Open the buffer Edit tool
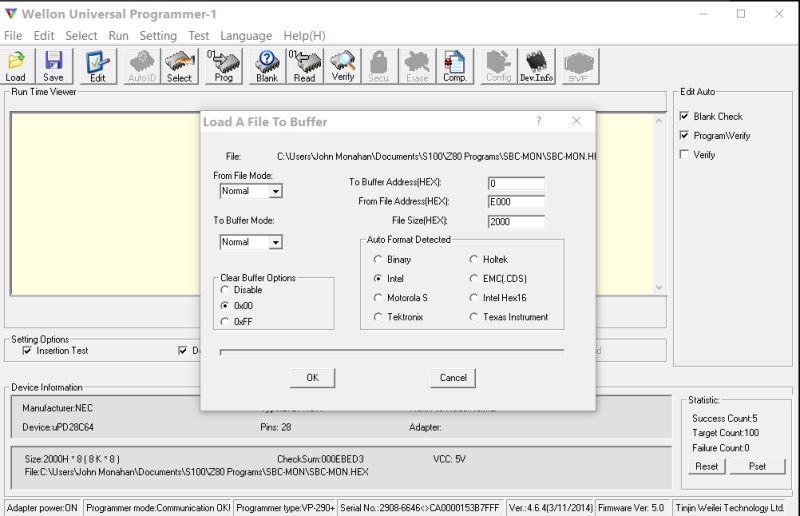This screenshot has width=800, height=516. point(97,66)
